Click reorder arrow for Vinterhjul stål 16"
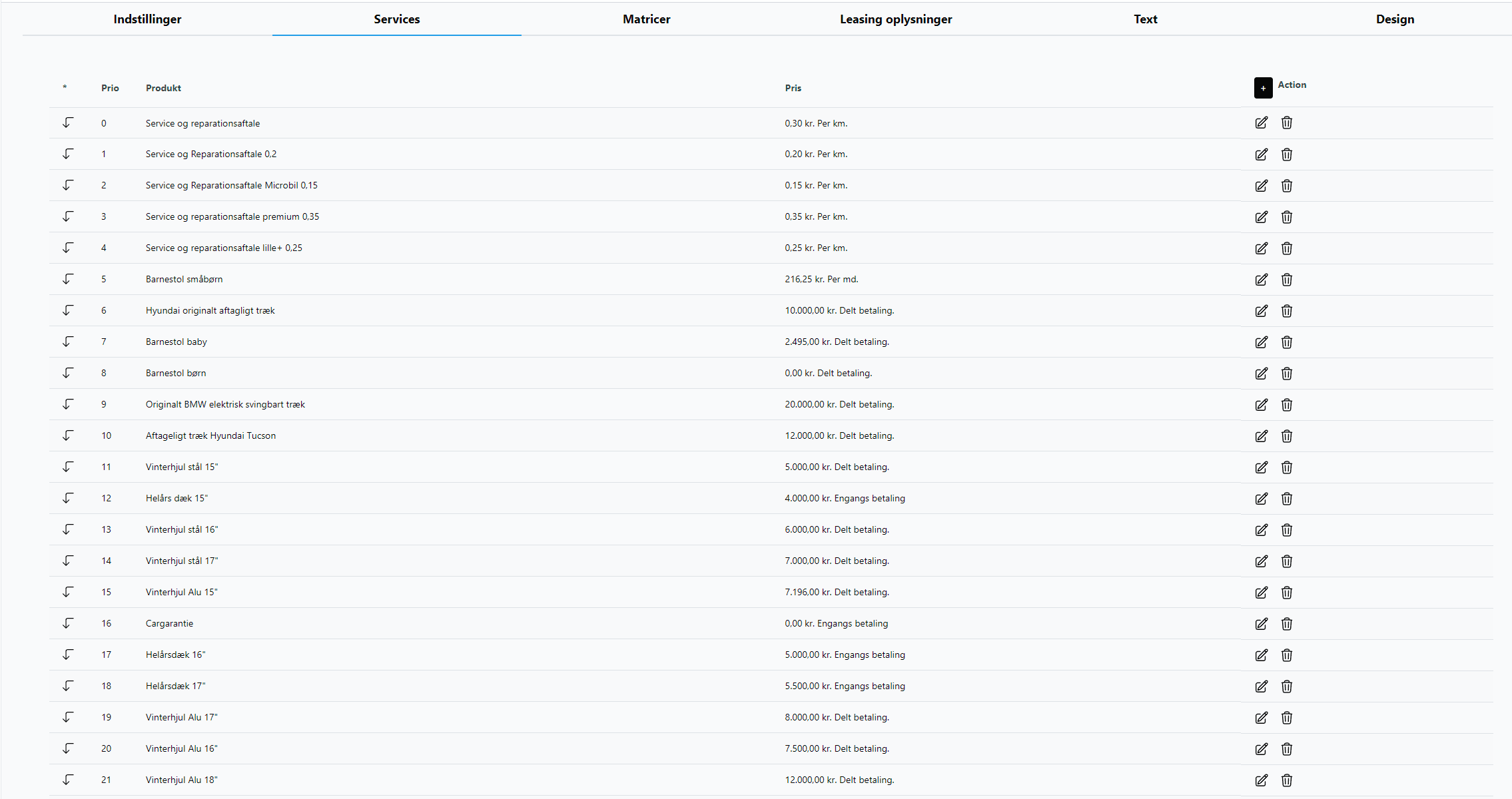The height and width of the screenshot is (799, 1512). tap(68, 529)
